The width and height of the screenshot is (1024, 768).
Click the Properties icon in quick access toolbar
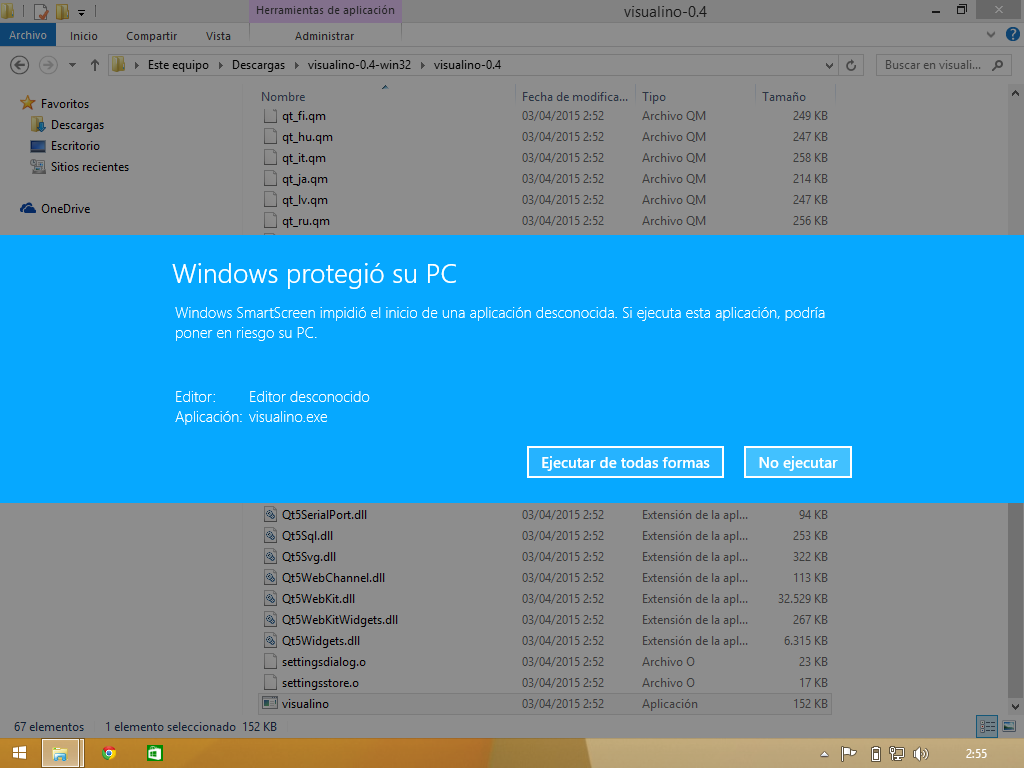tap(40, 11)
